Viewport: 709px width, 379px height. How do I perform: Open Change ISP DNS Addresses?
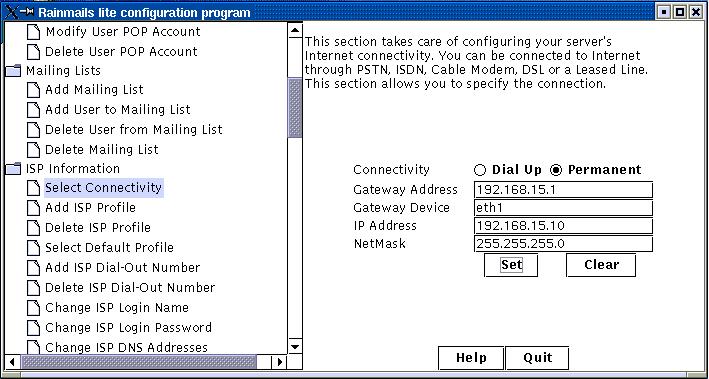pyautogui.click(x=127, y=347)
